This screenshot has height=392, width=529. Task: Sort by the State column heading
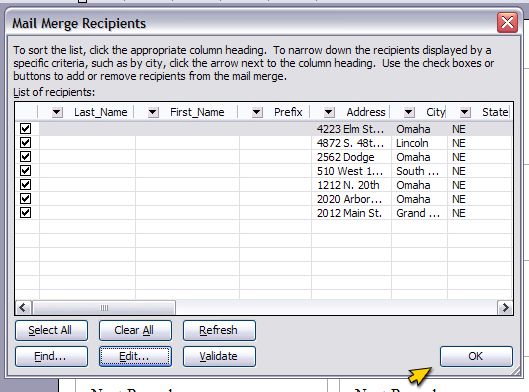(x=495, y=112)
